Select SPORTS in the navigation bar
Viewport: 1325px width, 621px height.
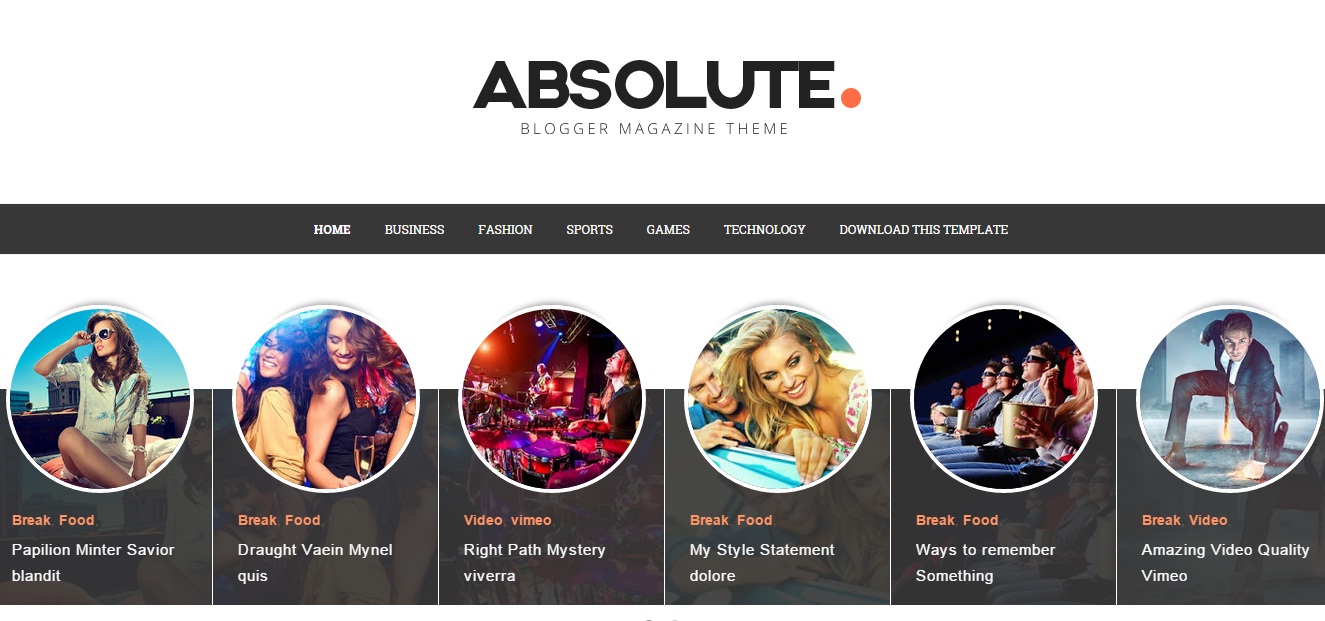pyautogui.click(x=589, y=229)
